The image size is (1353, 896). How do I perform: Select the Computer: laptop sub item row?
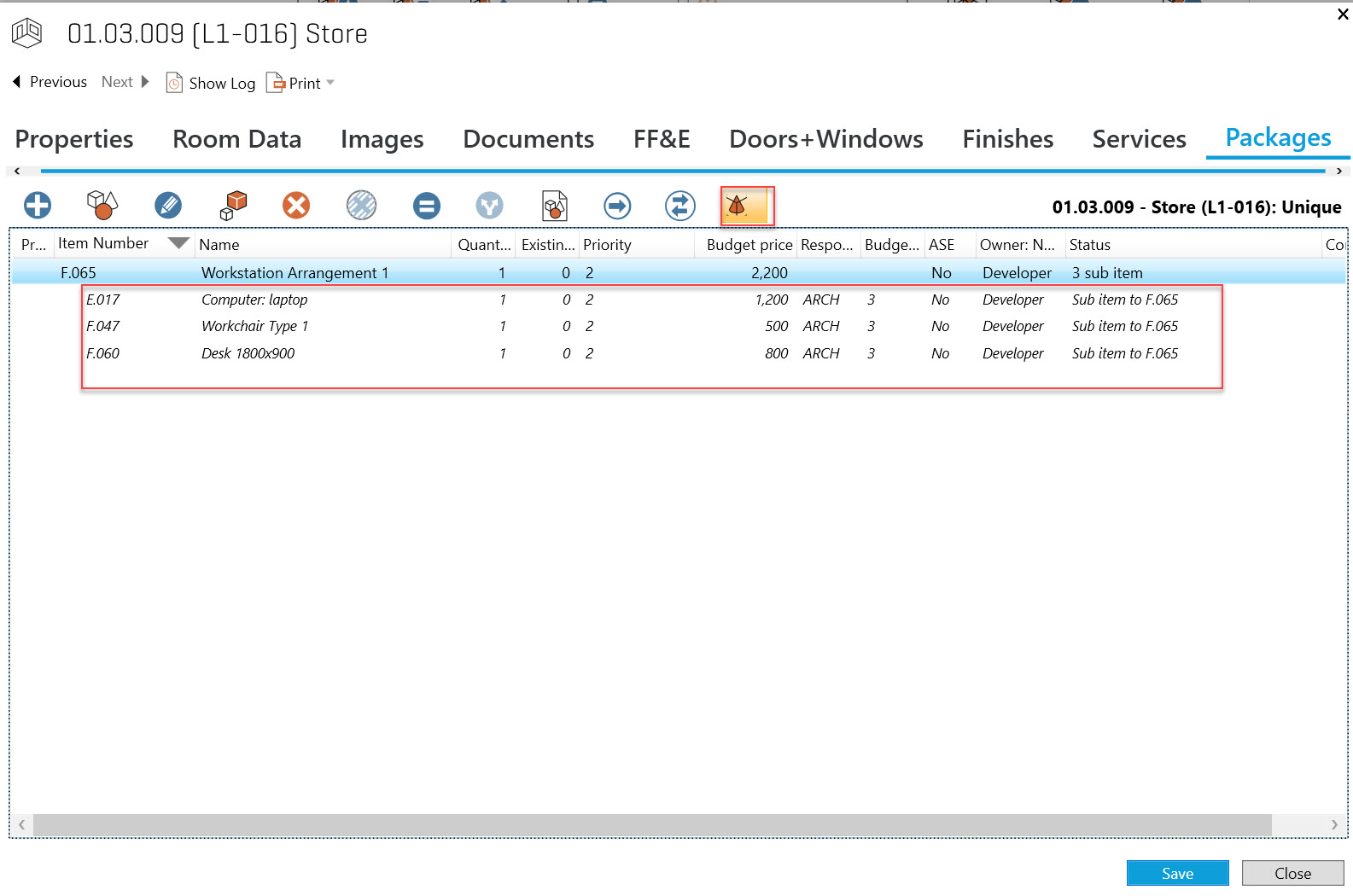coord(254,300)
